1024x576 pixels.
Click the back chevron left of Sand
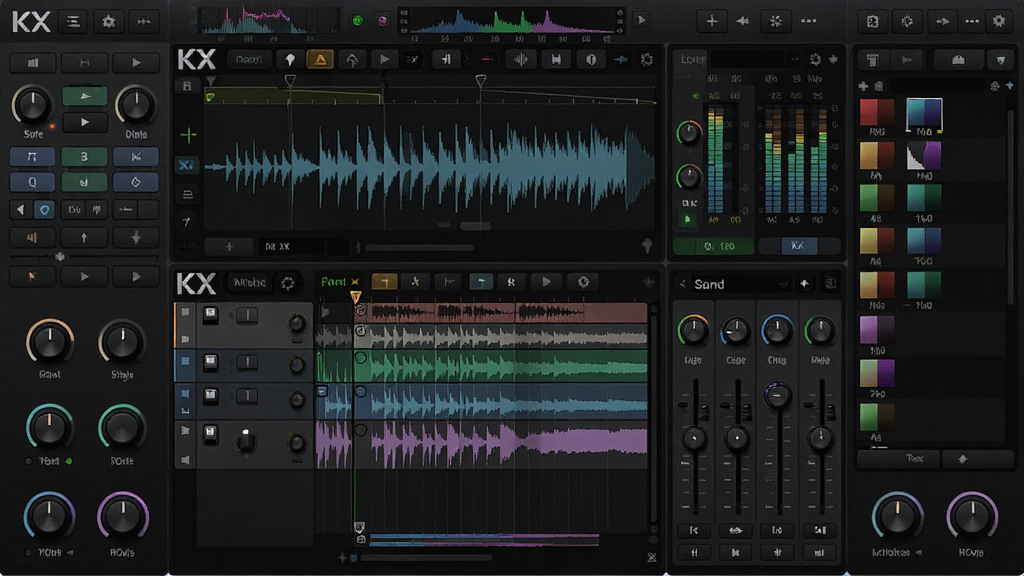682,284
